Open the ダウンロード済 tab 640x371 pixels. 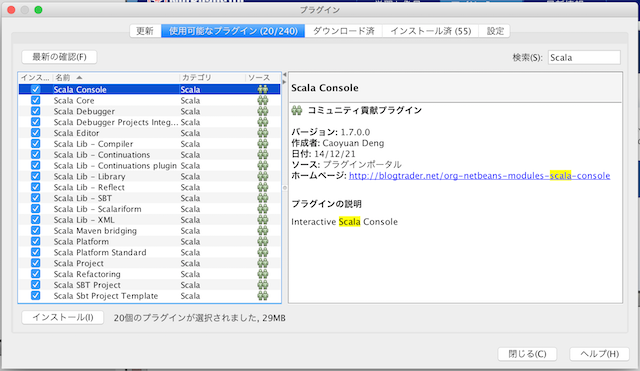click(344, 31)
